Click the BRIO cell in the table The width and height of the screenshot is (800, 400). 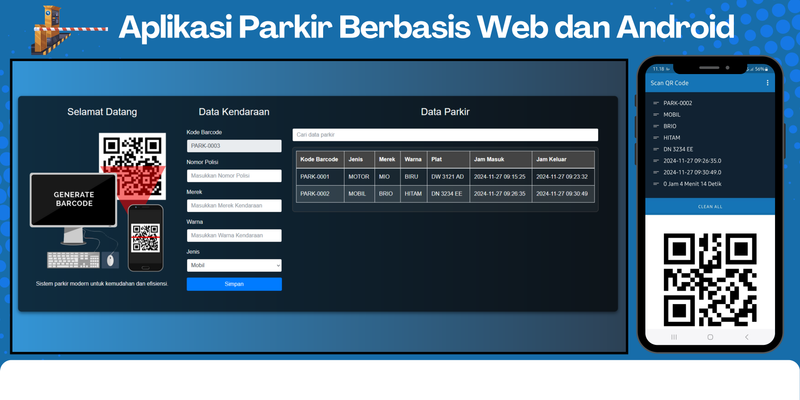coord(387,194)
